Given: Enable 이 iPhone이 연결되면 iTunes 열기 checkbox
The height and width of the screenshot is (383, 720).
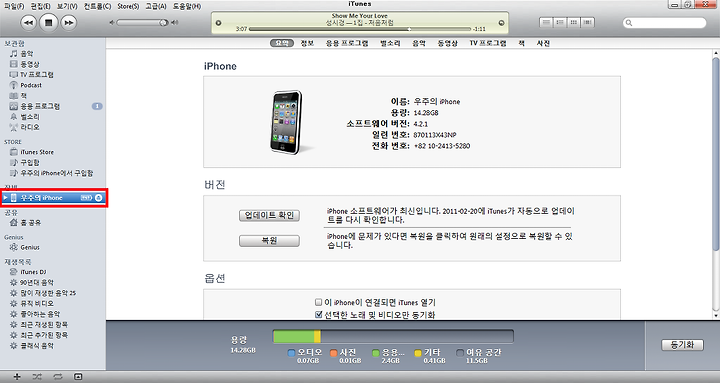Looking at the screenshot, I should (x=318, y=302).
